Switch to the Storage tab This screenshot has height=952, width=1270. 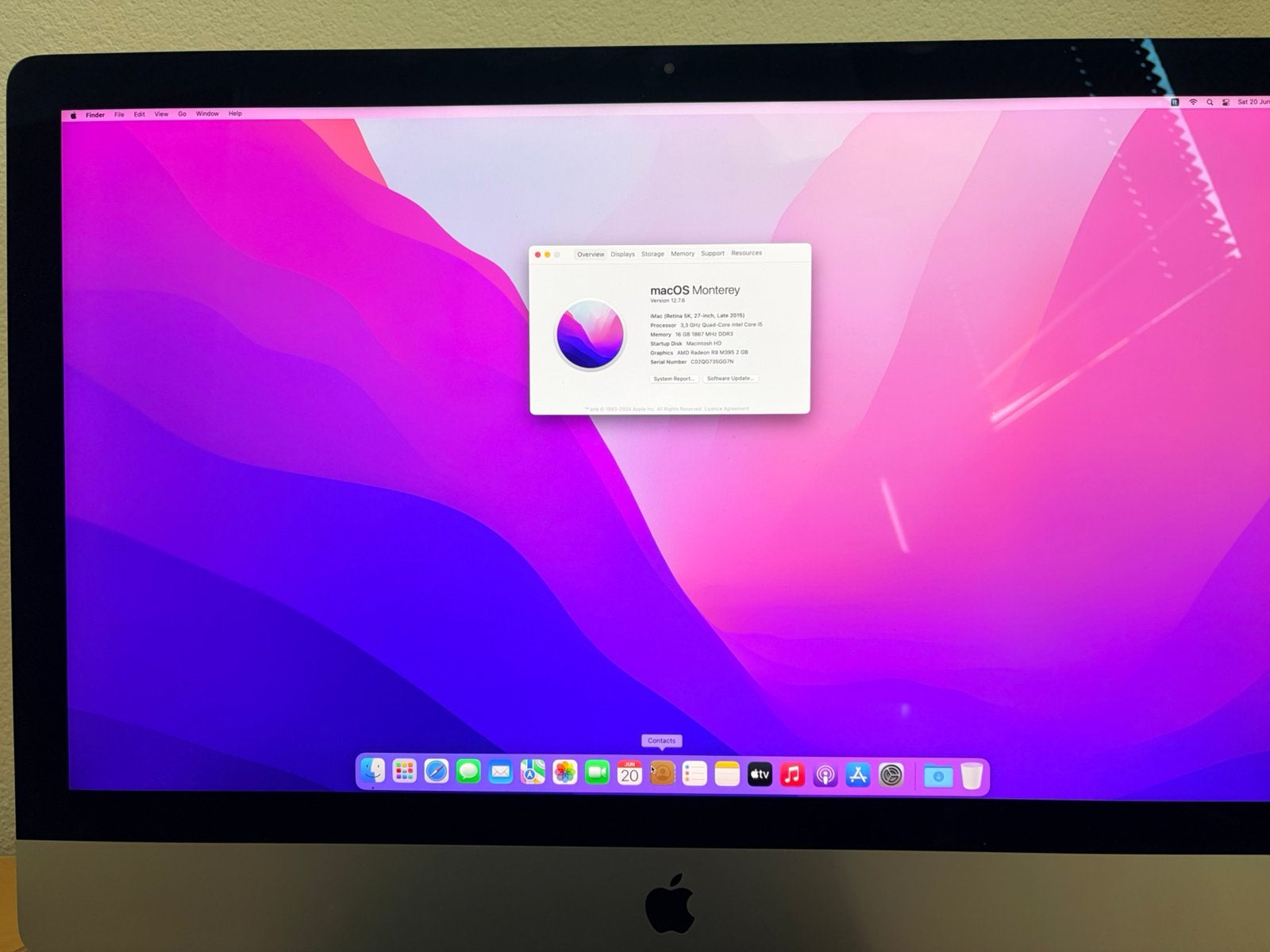click(652, 254)
